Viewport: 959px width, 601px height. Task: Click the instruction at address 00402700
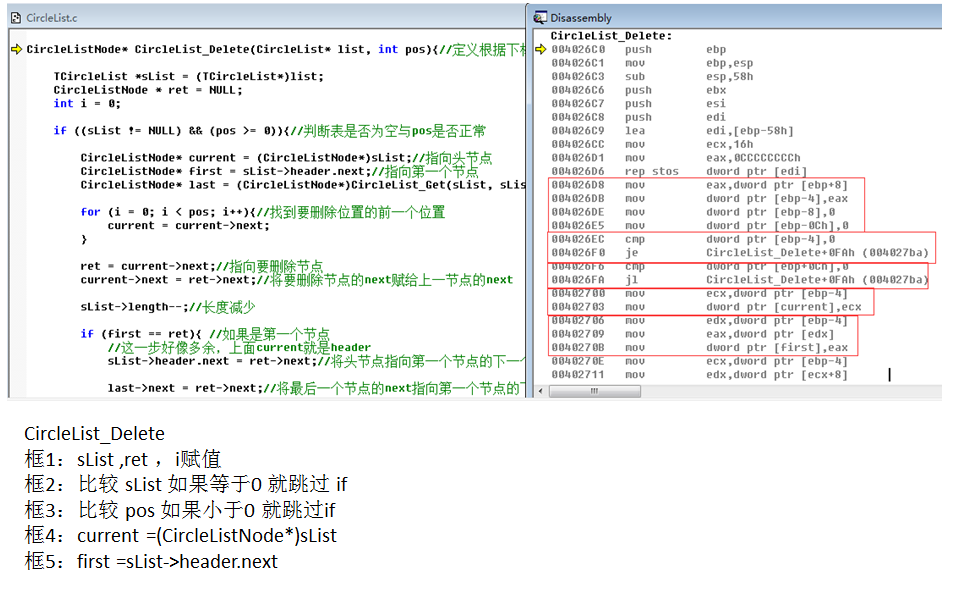click(x=699, y=293)
